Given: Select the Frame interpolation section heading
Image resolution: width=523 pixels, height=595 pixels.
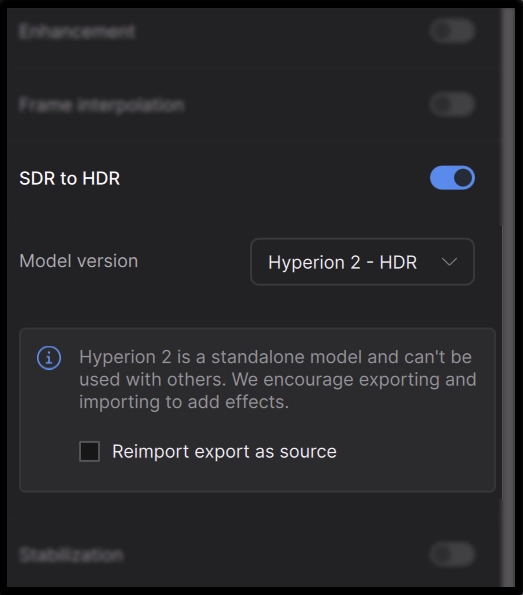Looking at the screenshot, I should 102,105.
